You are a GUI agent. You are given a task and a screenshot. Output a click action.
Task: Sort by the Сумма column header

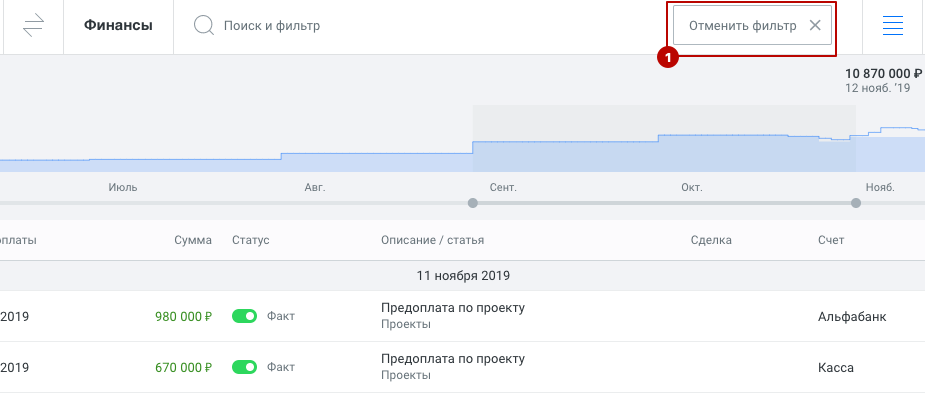193,240
